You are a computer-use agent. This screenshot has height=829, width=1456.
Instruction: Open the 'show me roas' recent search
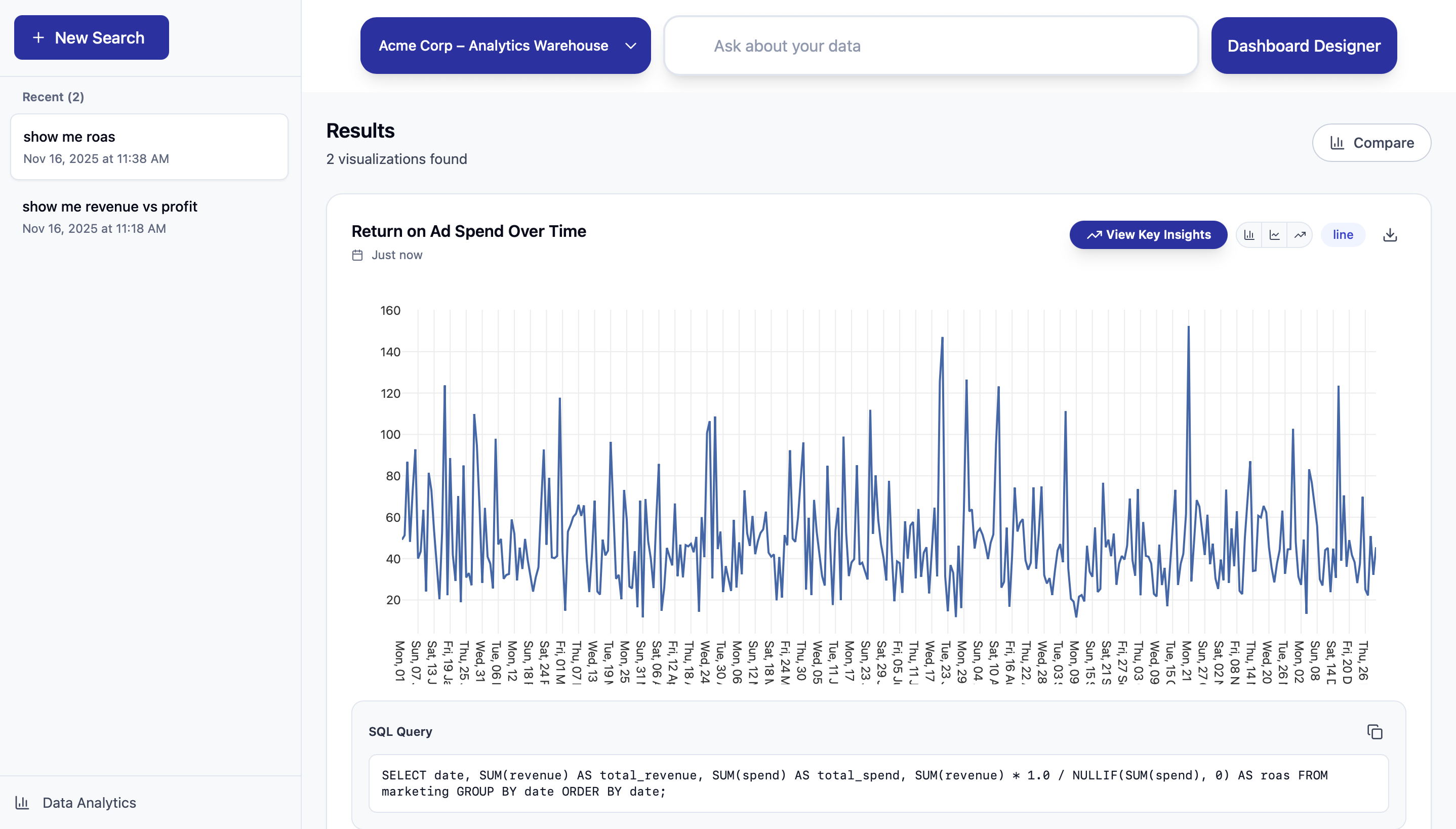(x=149, y=147)
